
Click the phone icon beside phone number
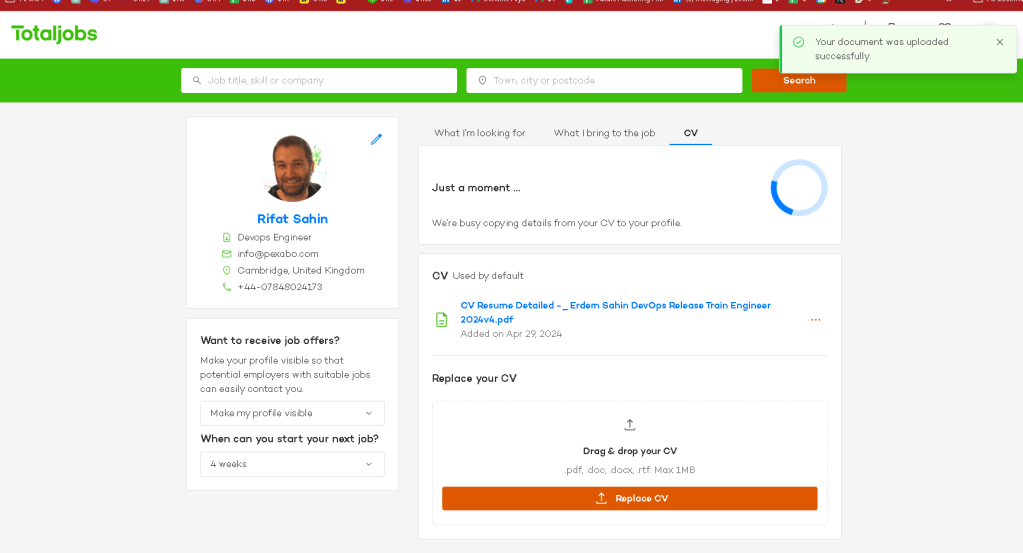coord(226,287)
